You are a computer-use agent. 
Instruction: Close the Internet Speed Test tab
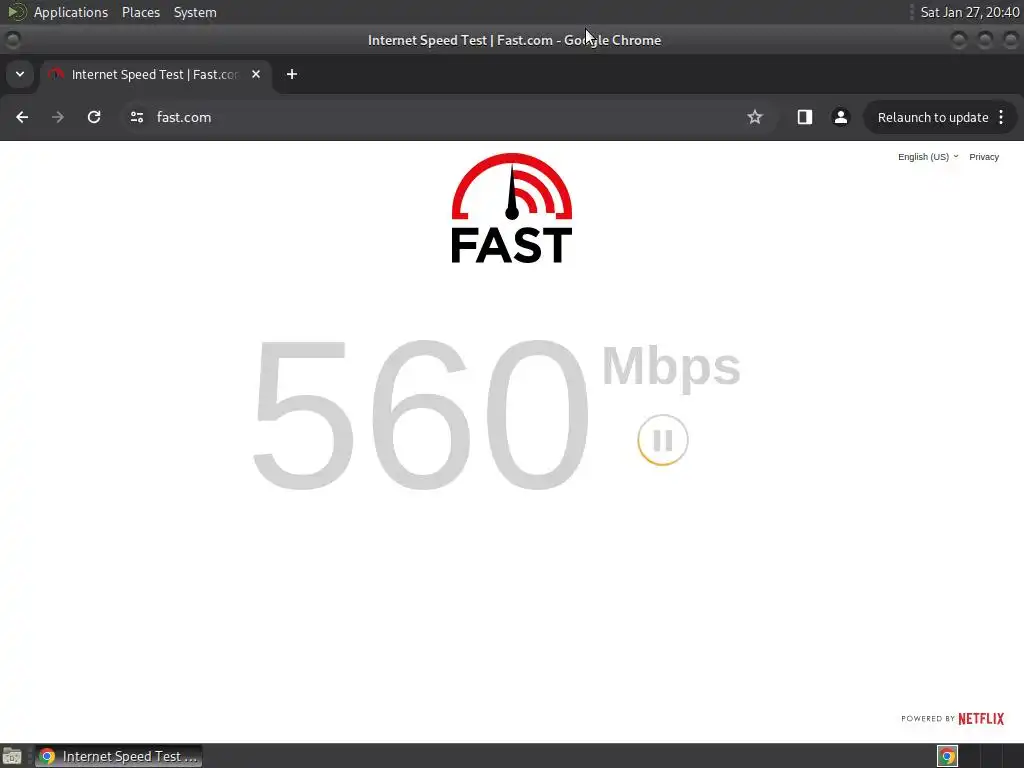click(x=256, y=74)
